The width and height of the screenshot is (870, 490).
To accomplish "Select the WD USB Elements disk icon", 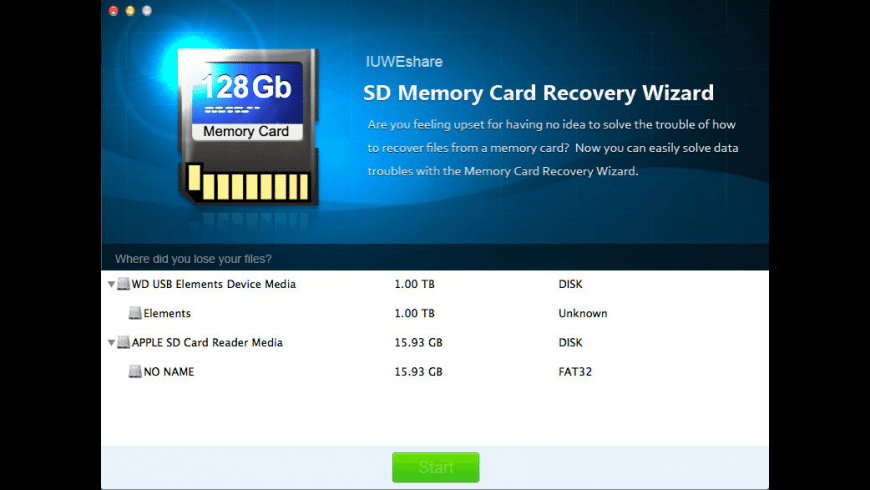I will coord(123,284).
